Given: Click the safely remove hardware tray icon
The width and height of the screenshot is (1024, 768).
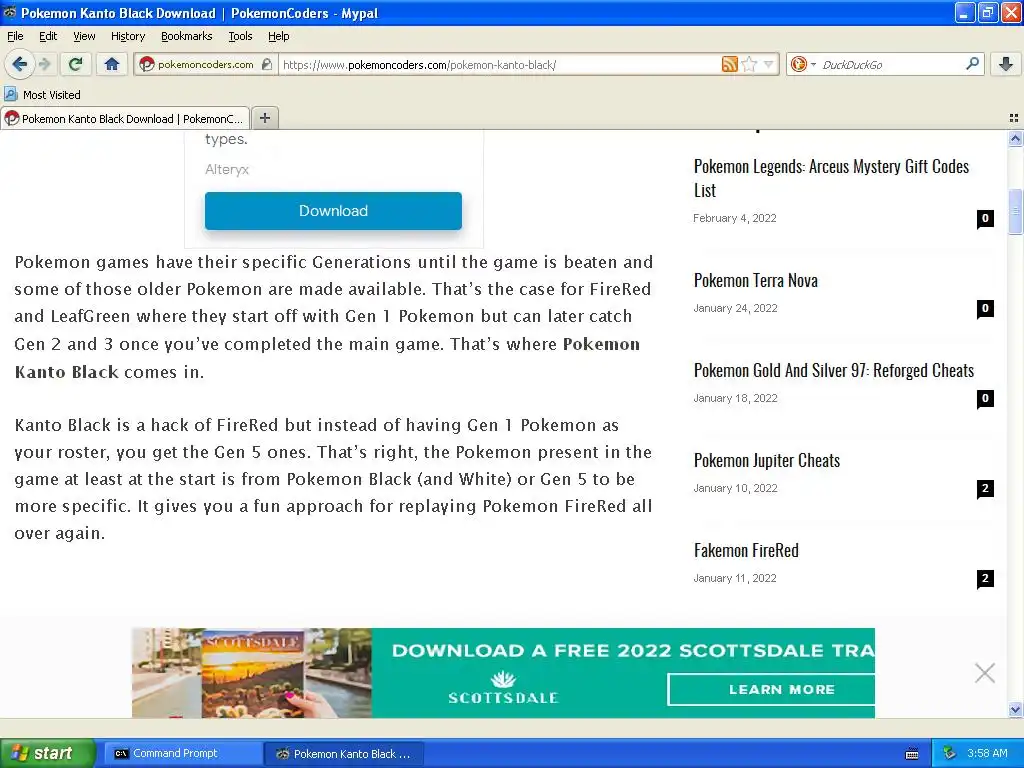Looking at the screenshot, I should [x=950, y=753].
